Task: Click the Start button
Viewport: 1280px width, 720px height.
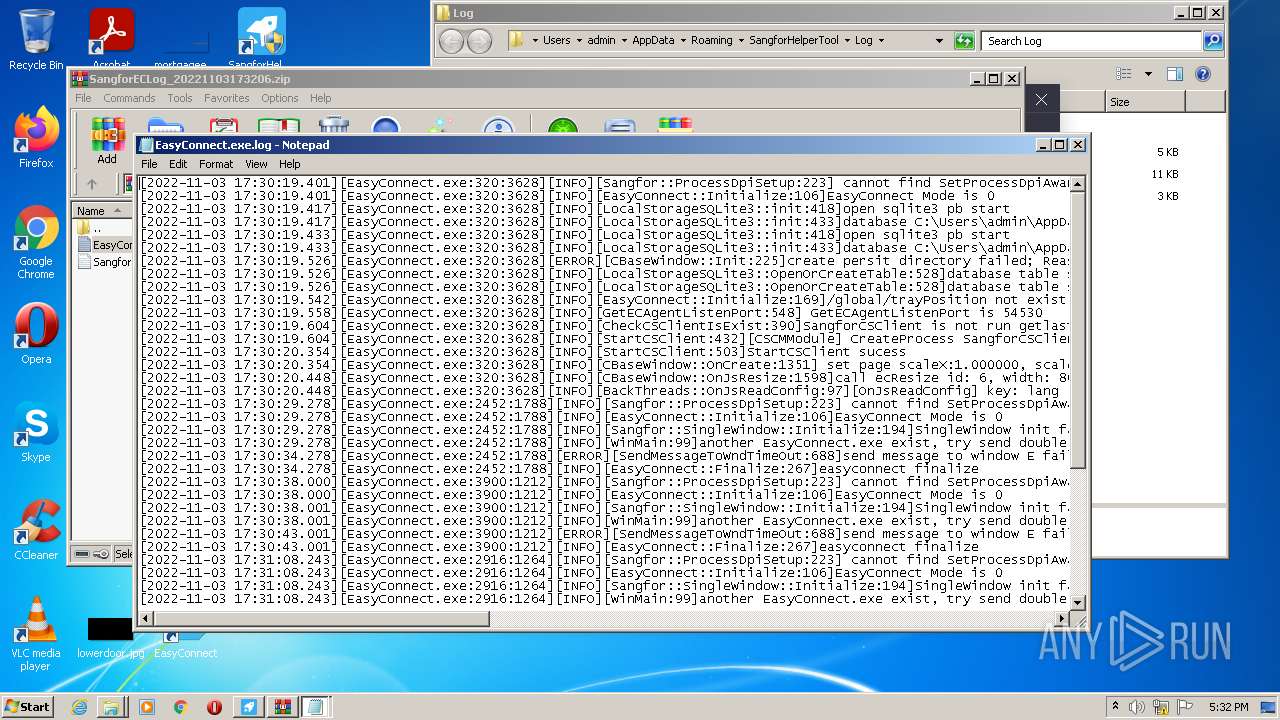Action: tap(28, 707)
